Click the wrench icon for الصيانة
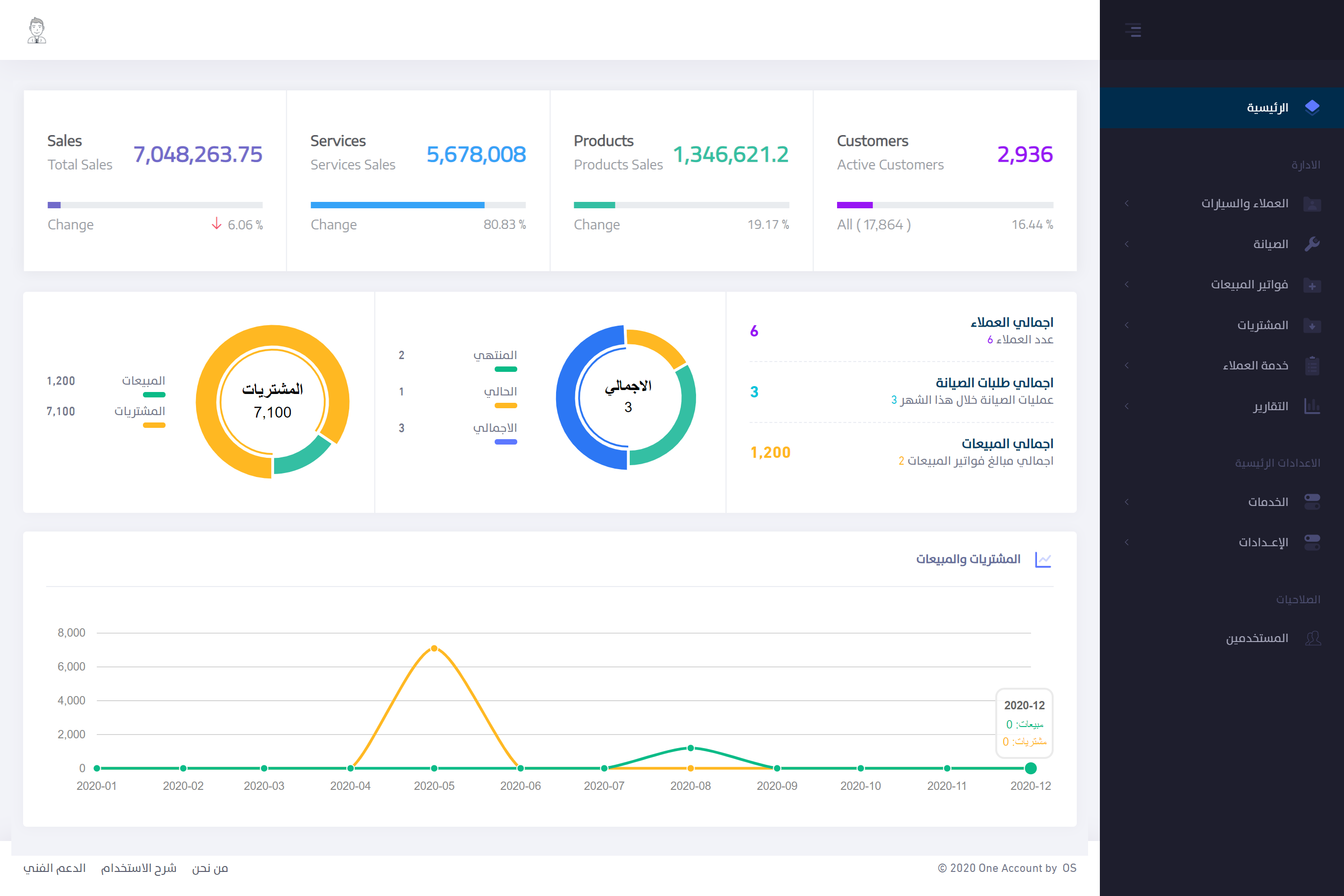Image resolution: width=1344 pixels, height=896 pixels. 1312,244
